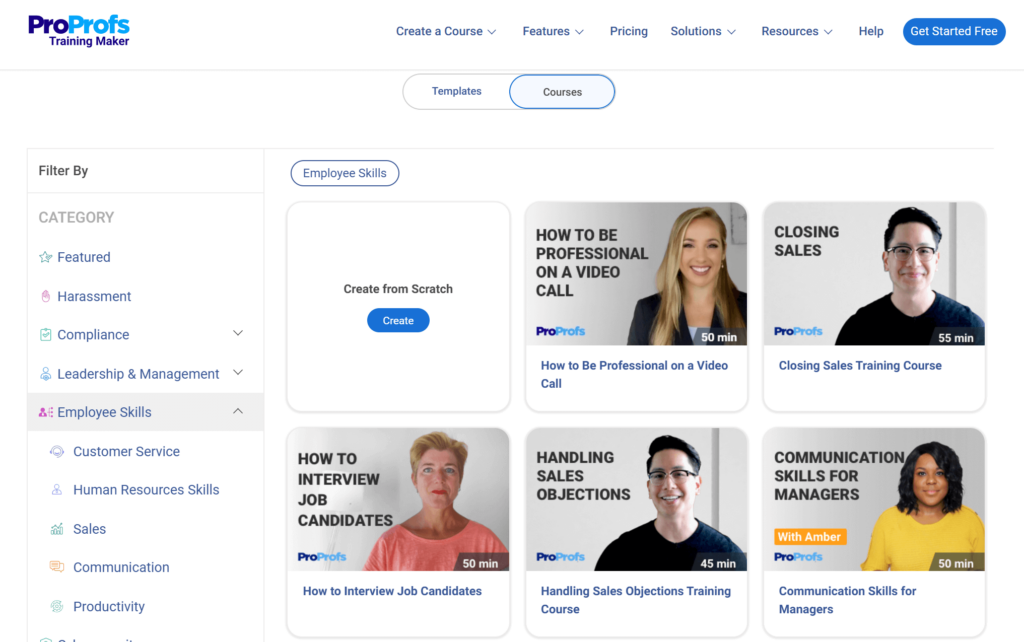Switch to the Templates toggle option

click(456, 91)
